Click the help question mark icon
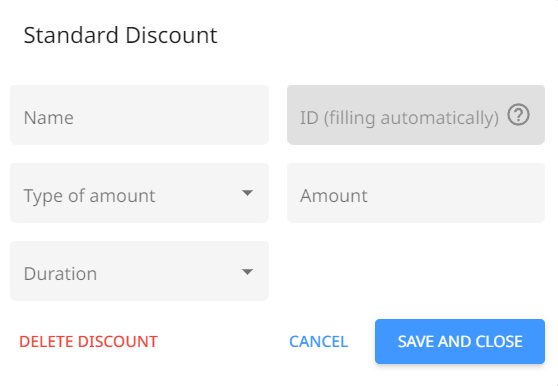The width and height of the screenshot is (558, 386). (x=518, y=115)
